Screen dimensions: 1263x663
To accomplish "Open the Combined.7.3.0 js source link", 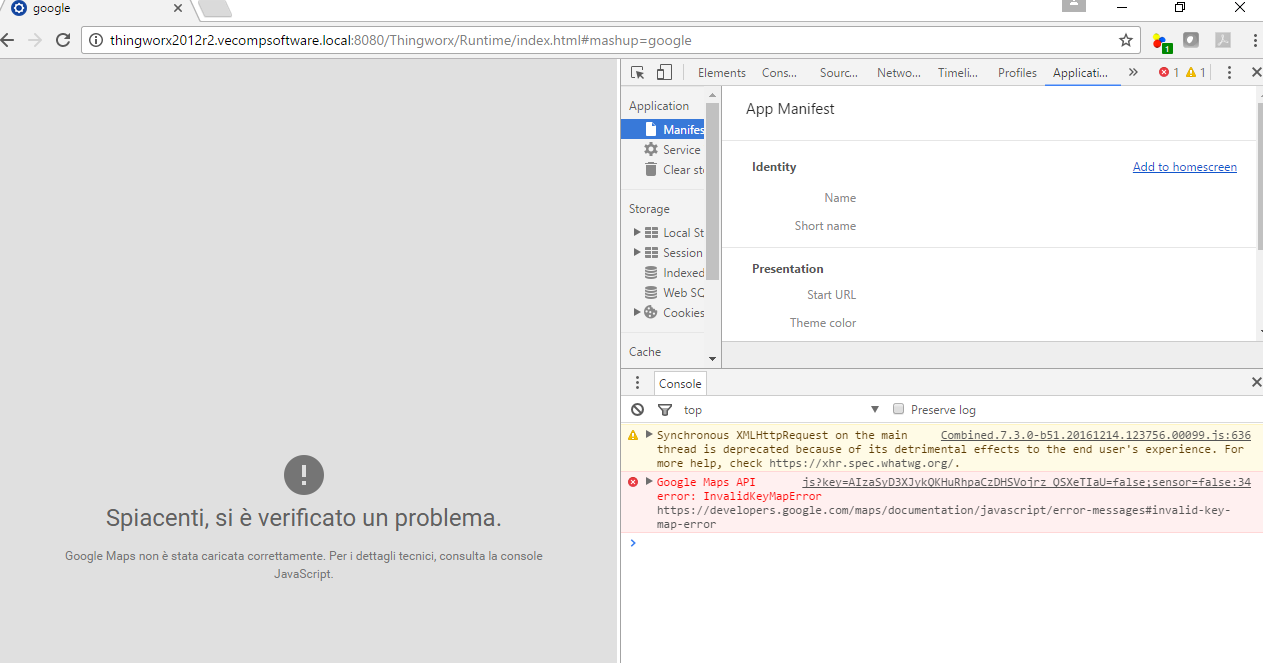I will (x=1096, y=435).
